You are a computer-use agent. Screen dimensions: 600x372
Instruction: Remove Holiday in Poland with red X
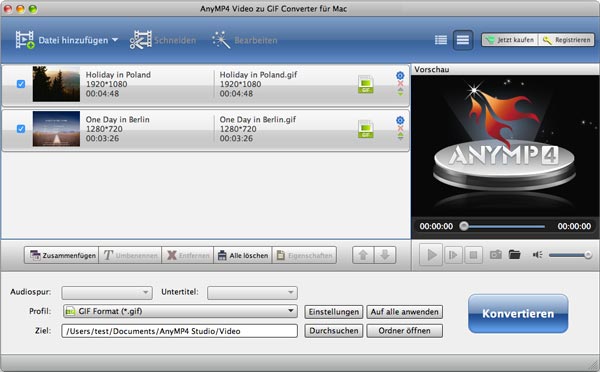coord(400,83)
